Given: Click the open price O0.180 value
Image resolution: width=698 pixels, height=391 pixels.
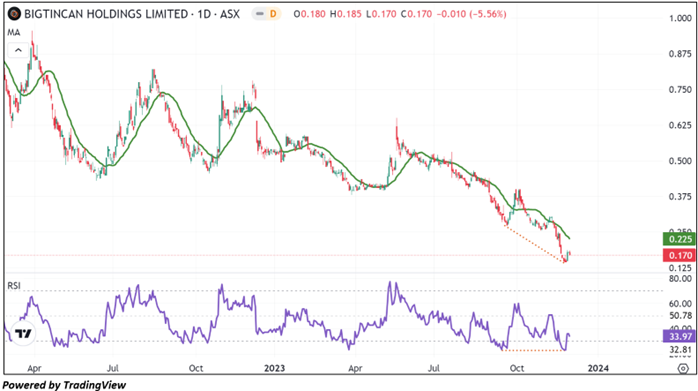Looking at the screenshot, I should pyautogui.click(x=309, y=14).
